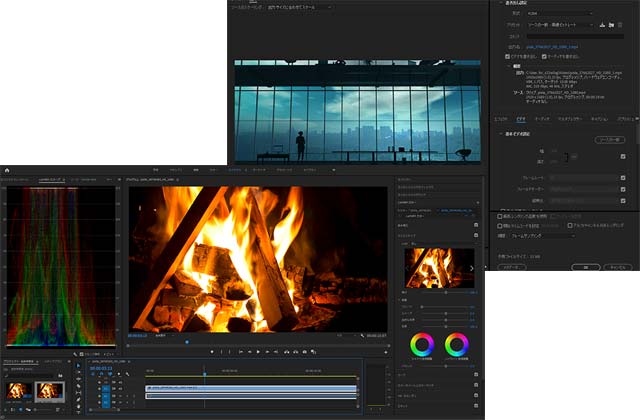
Task: Select the Hand tool
Action: [78, 407]
